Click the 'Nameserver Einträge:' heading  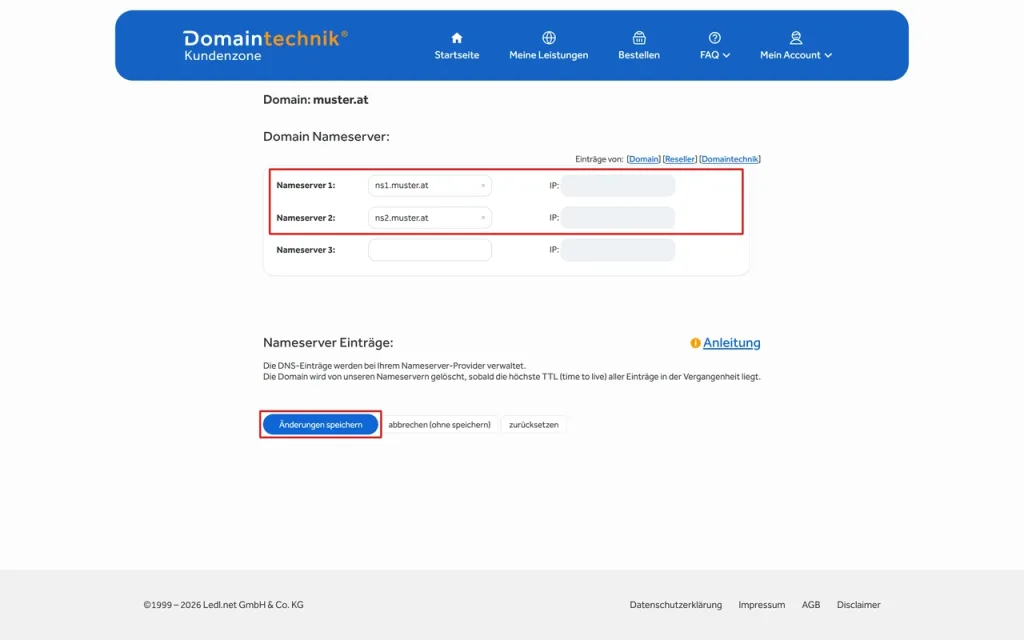328,343
